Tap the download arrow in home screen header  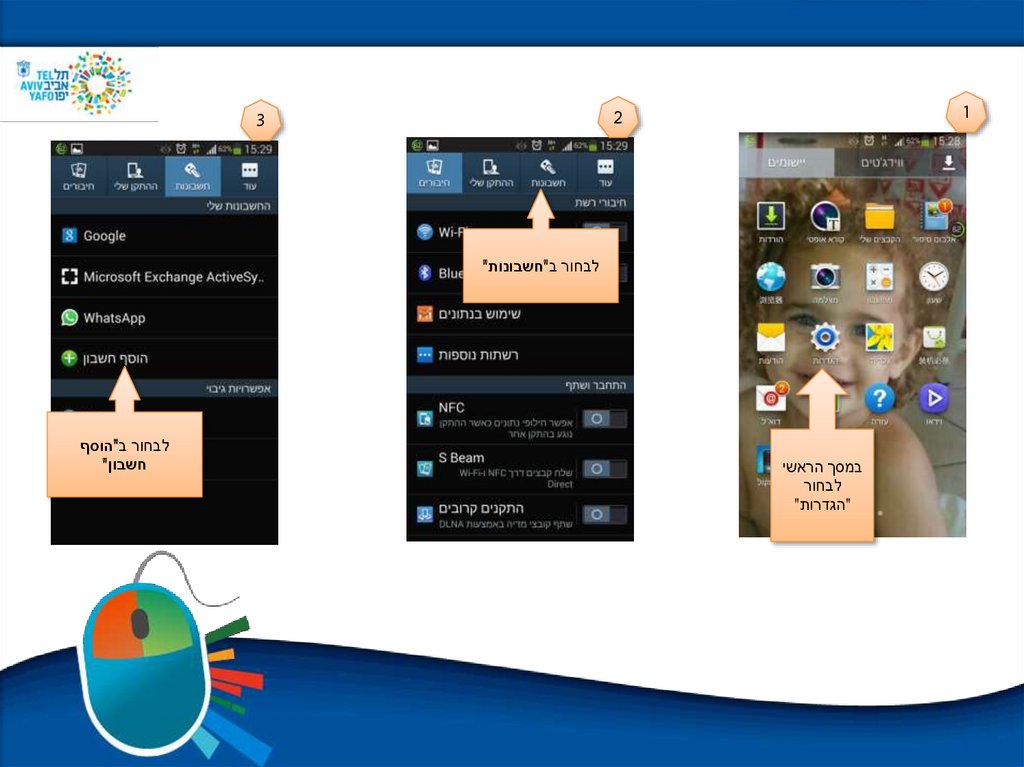click(948, 163)
